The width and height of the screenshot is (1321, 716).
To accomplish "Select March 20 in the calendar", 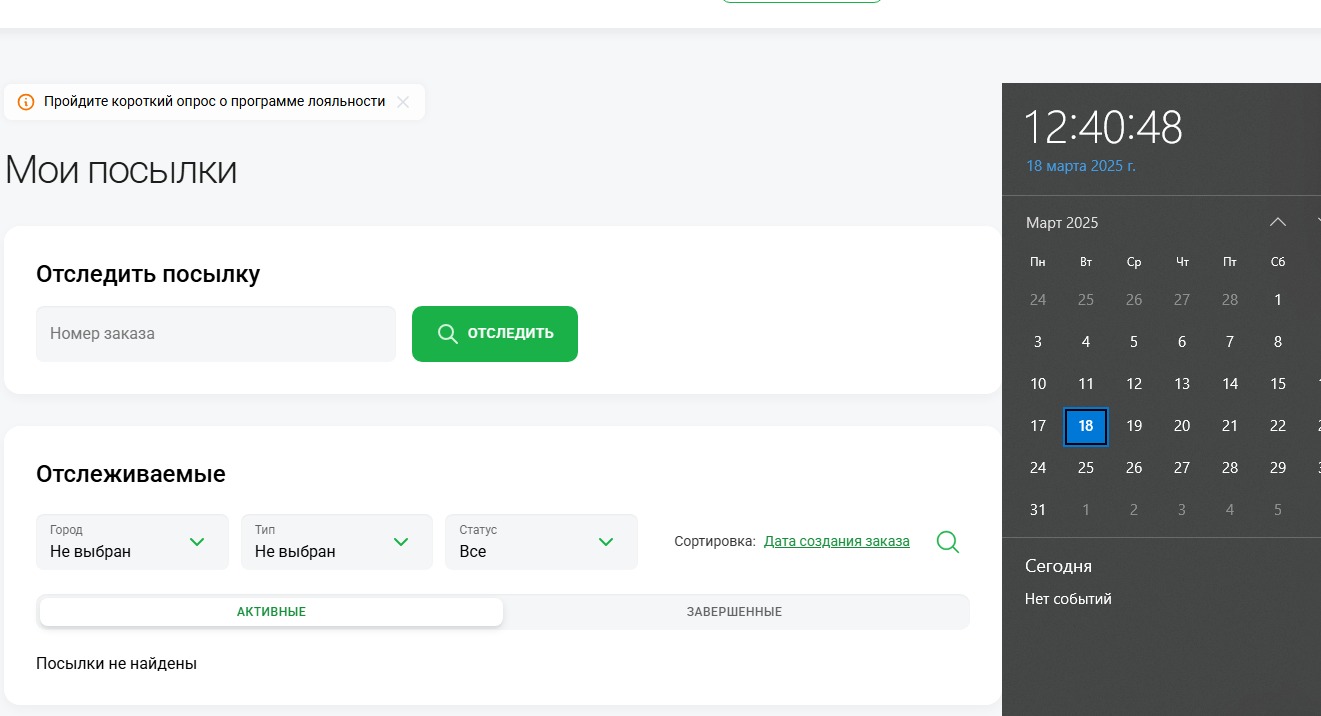I will pyautogui.click(x=1182, y=426).
